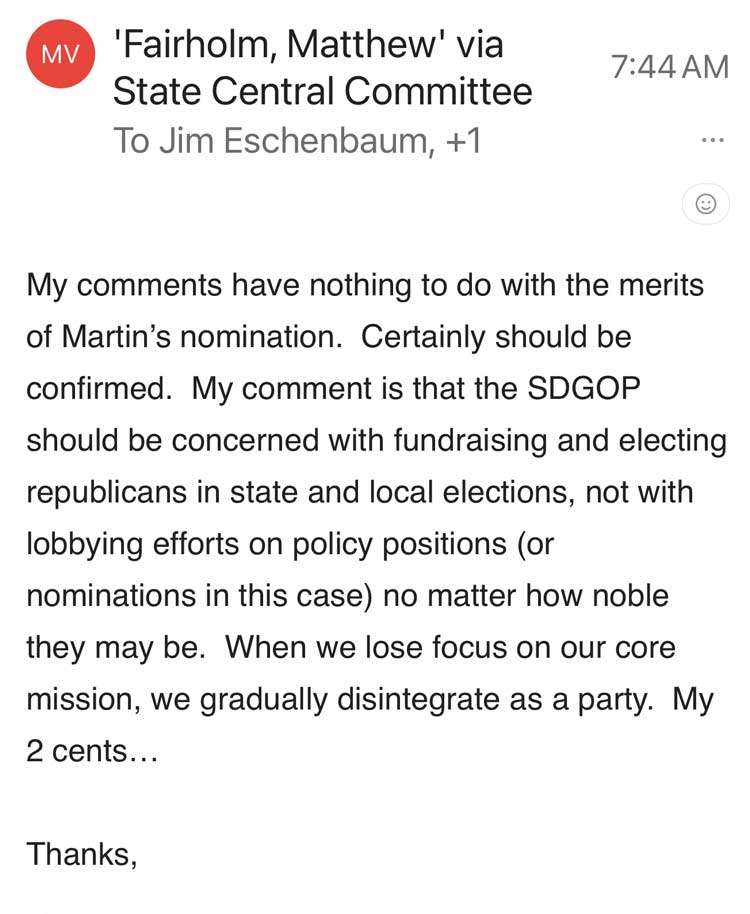Tap the line starting 'My comments have nothing'
Viewport: 750px width, 914px height.
365,286
